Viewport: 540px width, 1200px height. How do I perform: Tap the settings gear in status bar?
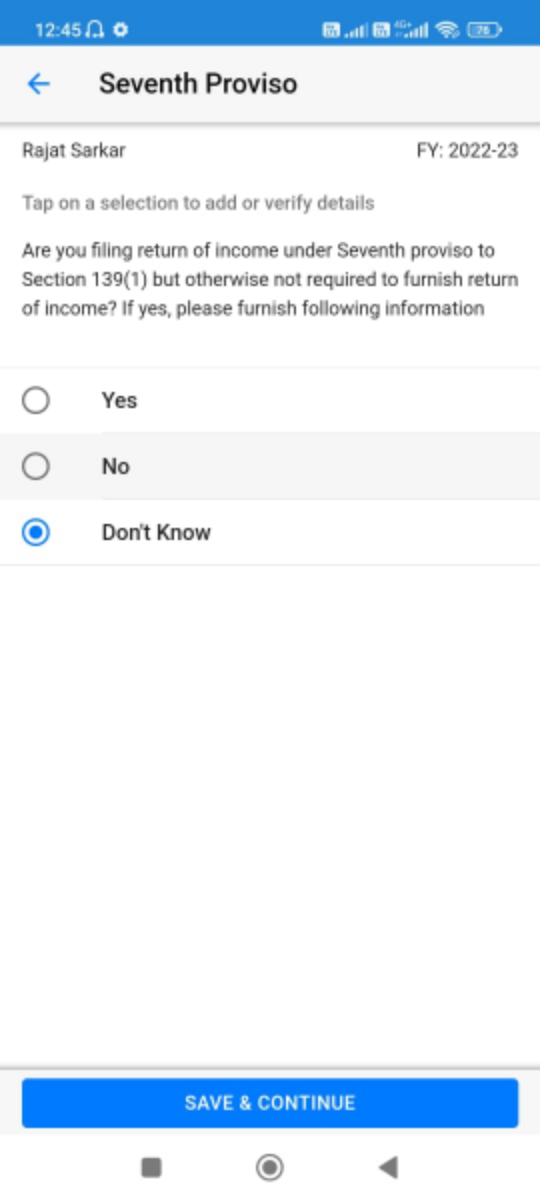pos(121,30)
